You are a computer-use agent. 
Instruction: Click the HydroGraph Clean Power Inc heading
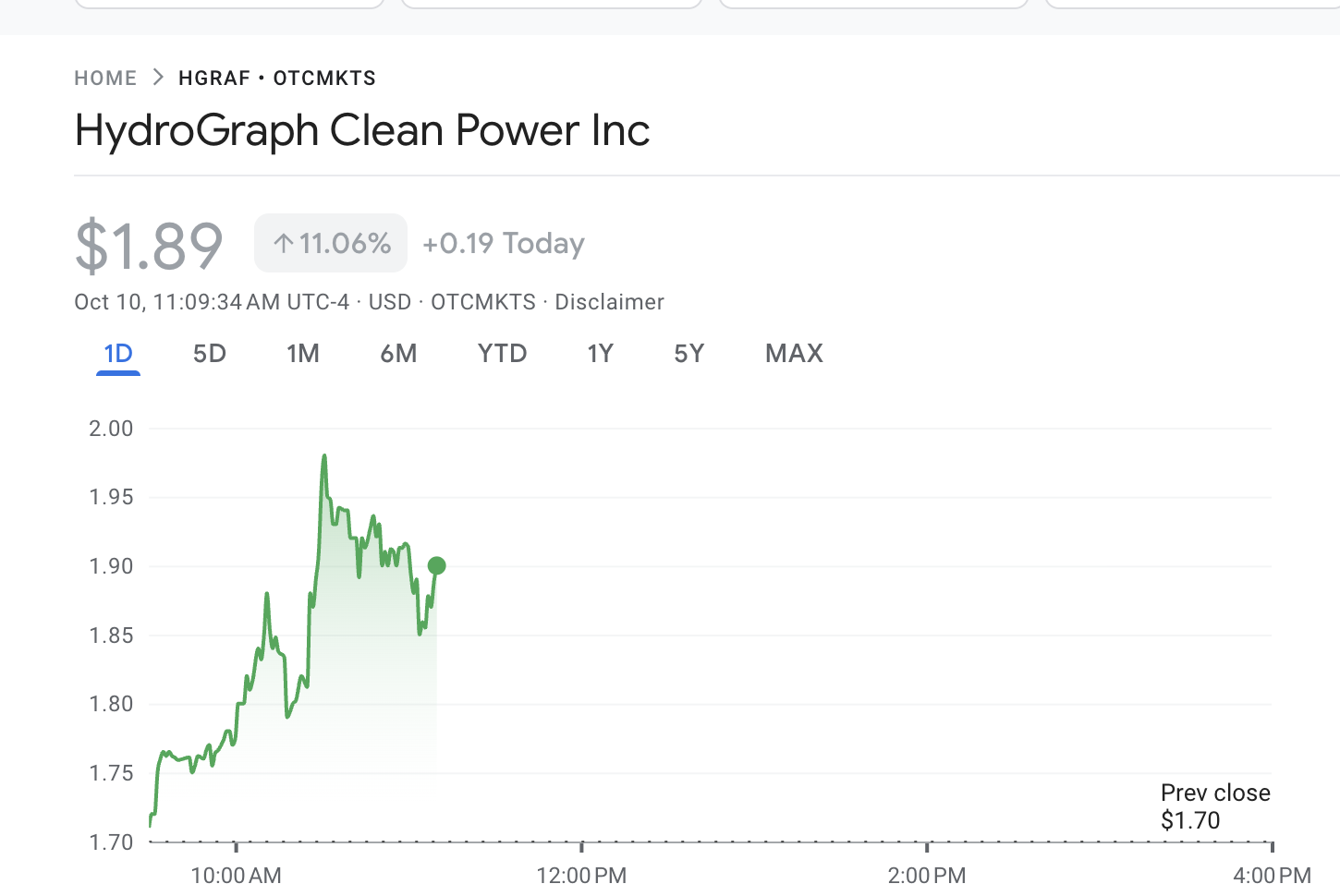click(362, 130)
